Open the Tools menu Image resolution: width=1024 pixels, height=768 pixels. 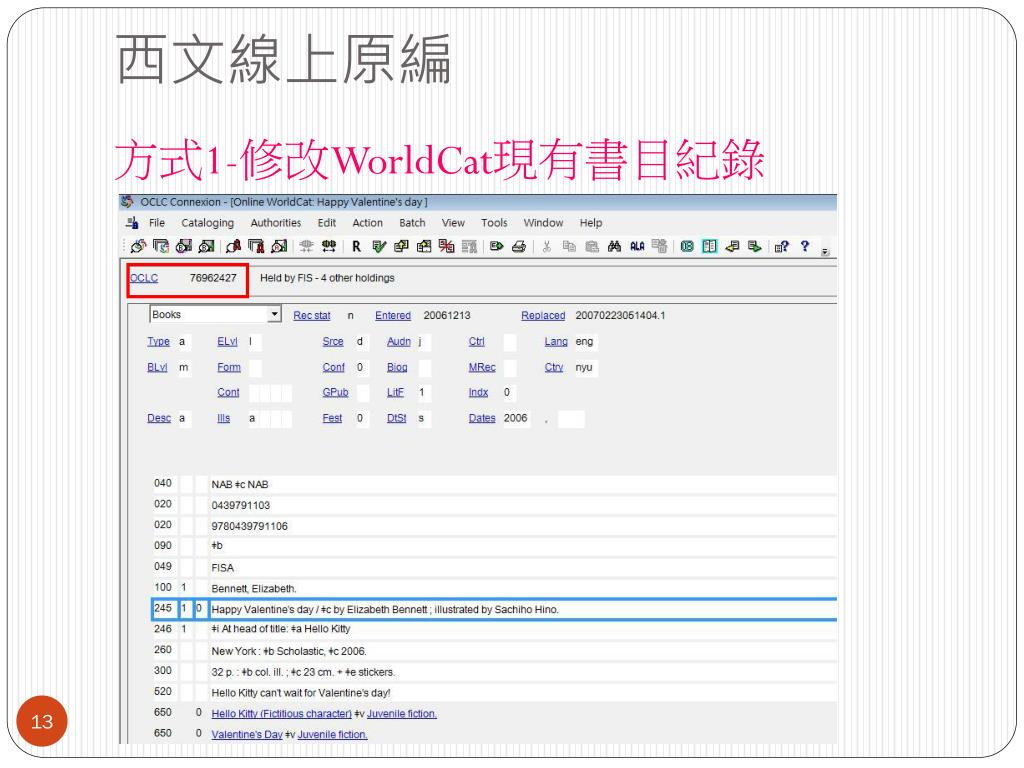tap(494, 223)
